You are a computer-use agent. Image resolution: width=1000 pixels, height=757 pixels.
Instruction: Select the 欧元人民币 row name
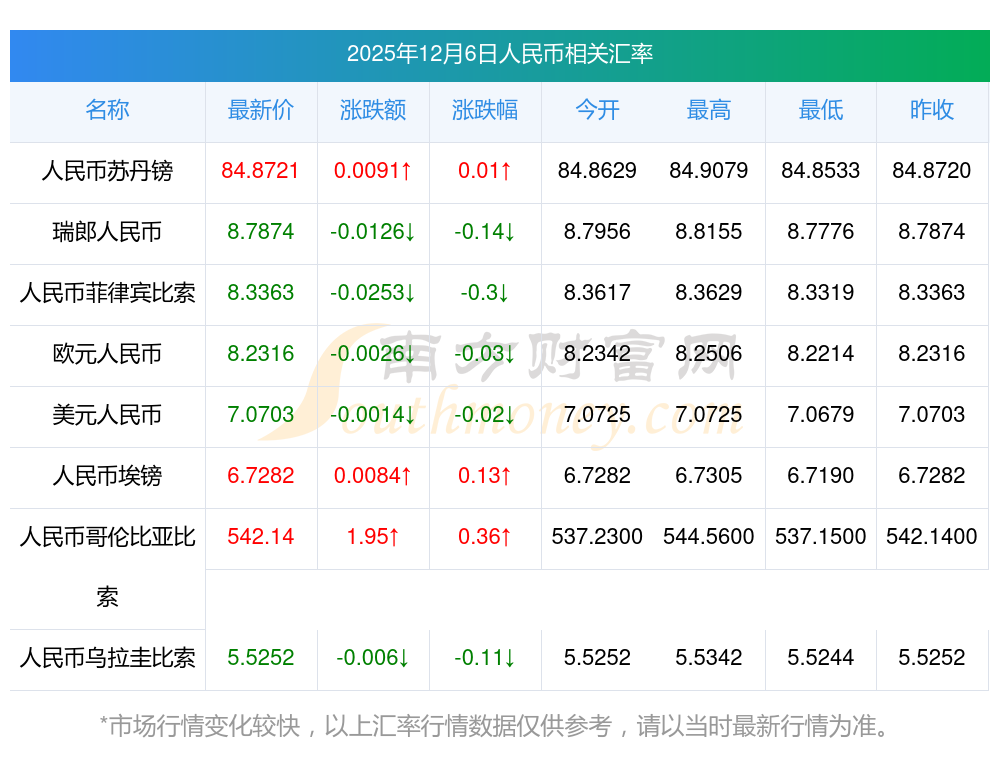point(107,353)
